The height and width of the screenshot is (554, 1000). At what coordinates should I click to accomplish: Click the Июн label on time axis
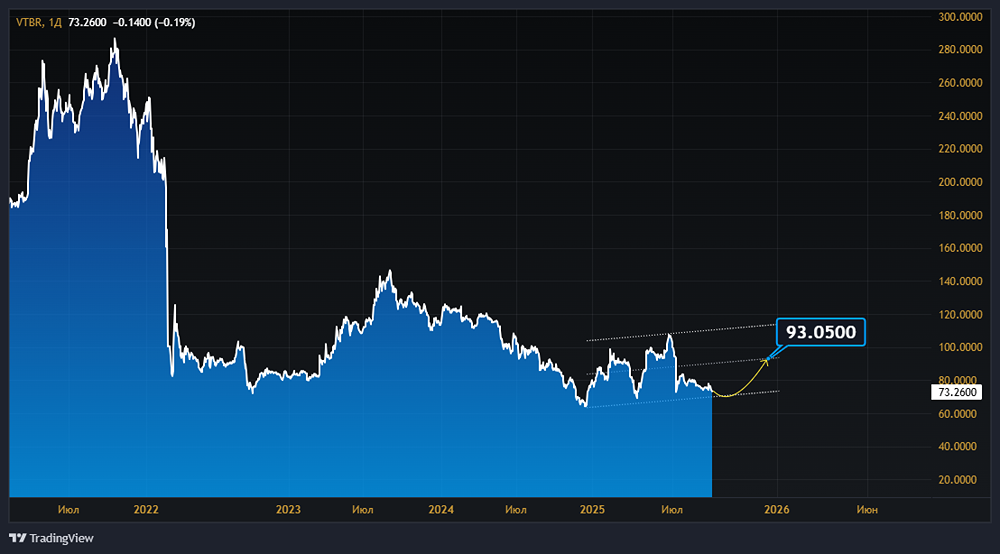867,509
